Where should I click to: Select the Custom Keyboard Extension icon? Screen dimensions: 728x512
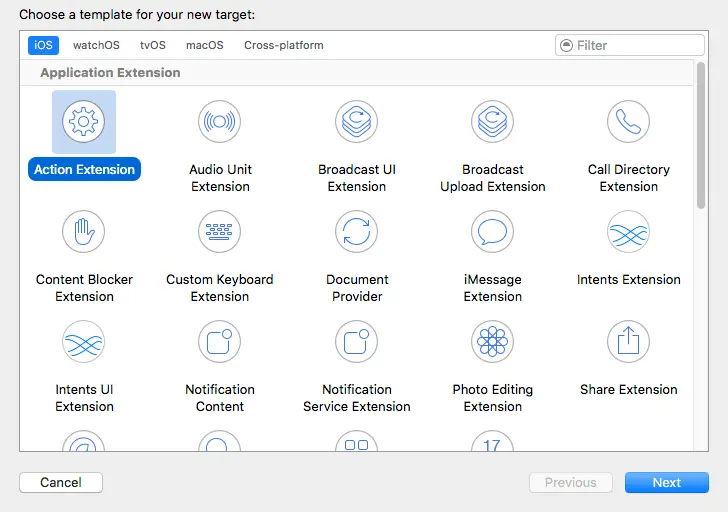(220, 232)
